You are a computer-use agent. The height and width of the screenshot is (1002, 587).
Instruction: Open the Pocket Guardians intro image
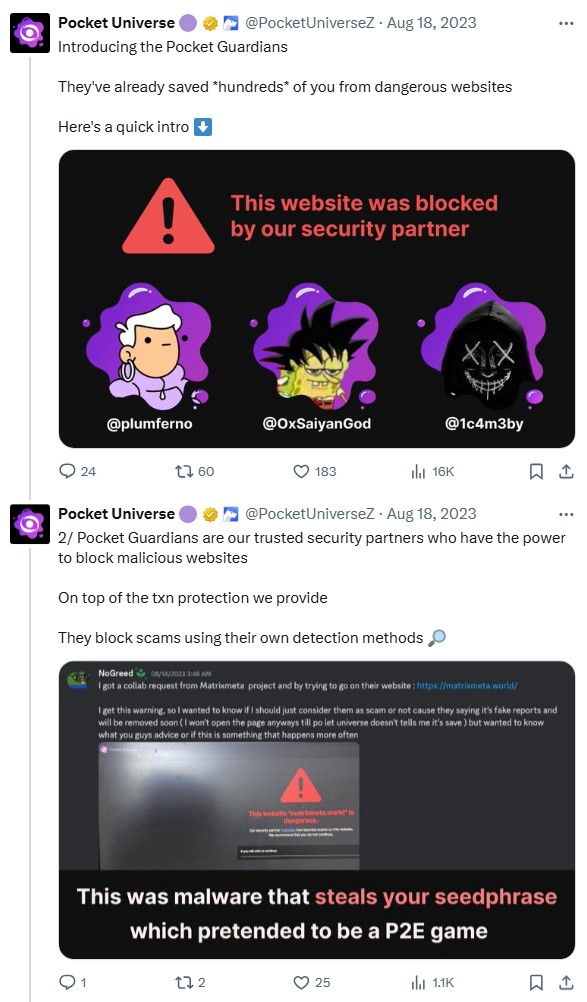coord(316,300)
